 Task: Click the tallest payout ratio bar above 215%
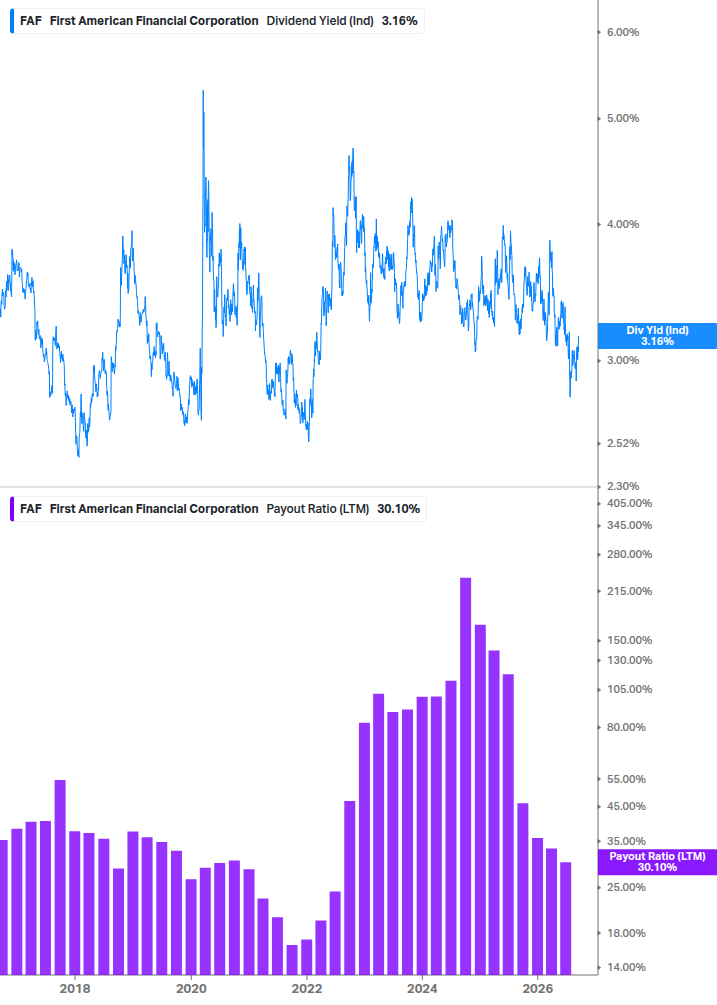click(466, 776)
